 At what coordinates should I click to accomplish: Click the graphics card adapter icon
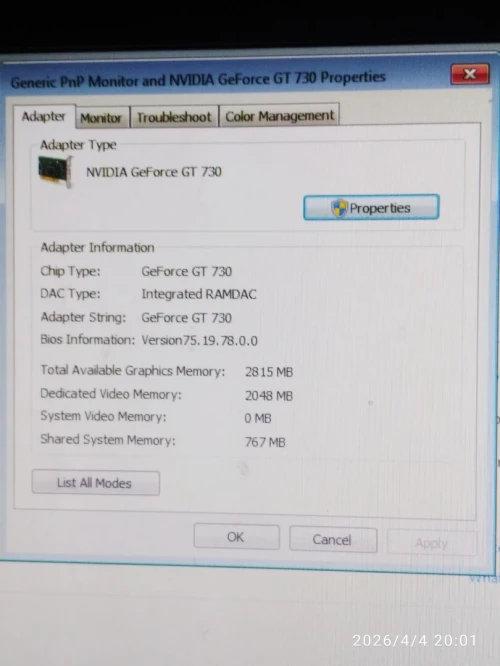pyautogui.click(x=55, y=171)
